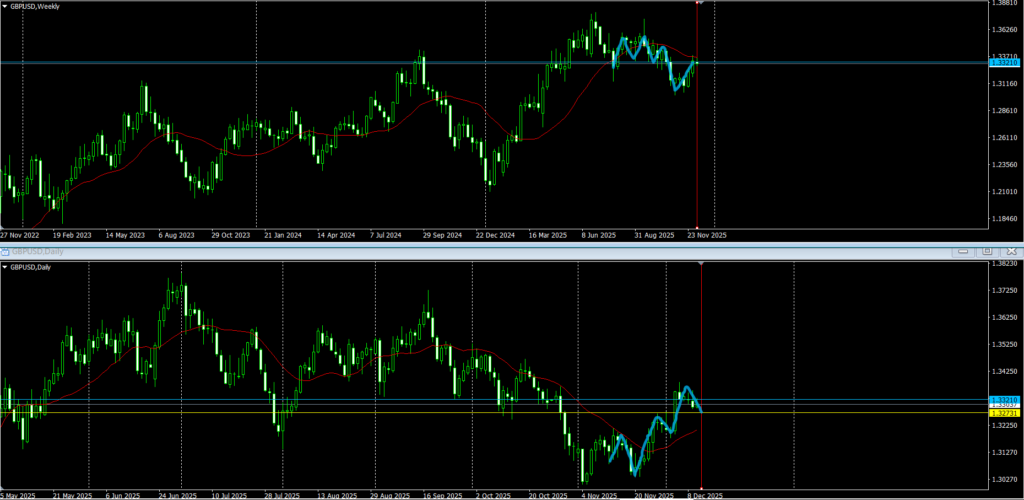Click the blue 1.33210 price tag on Weekly chart
This screenshot has height=500, width=1024.
tap(1003, 63)
